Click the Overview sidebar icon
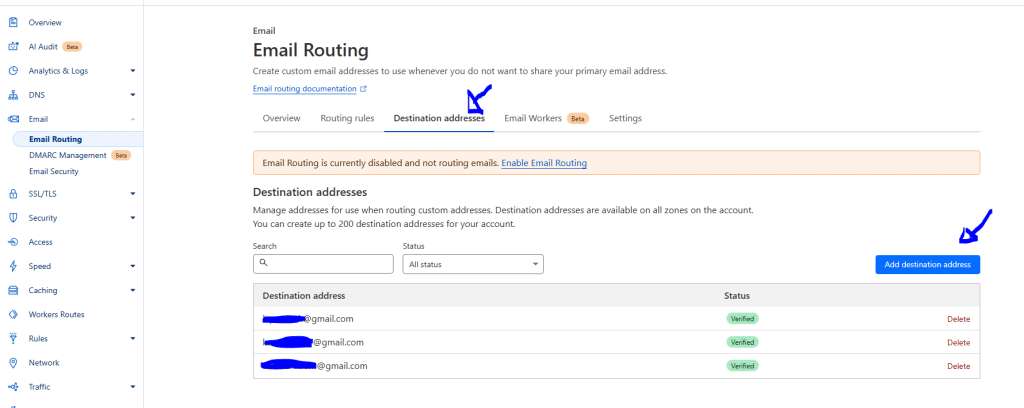This screenshot has width=1024, height=408. 13,21
